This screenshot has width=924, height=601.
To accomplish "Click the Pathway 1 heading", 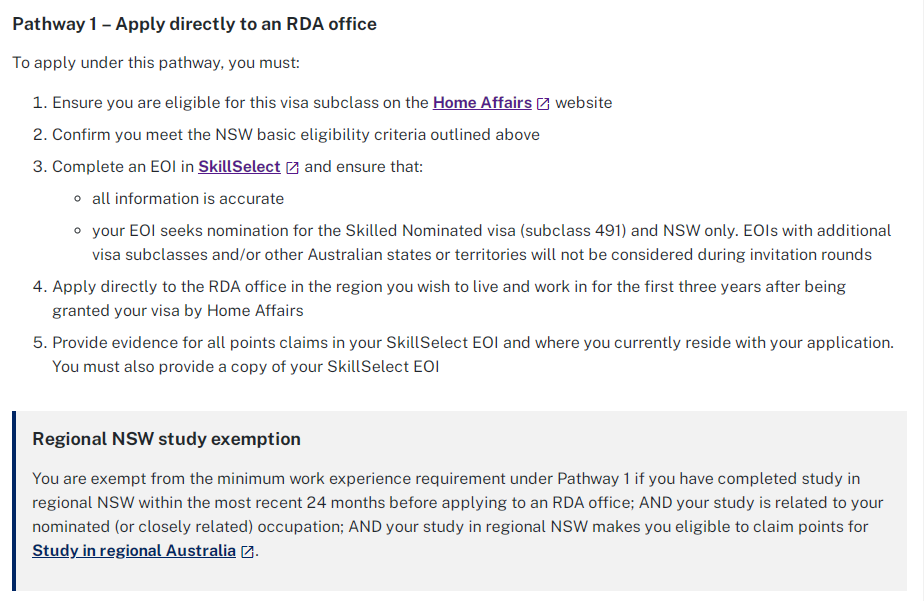I will [194, 23].
